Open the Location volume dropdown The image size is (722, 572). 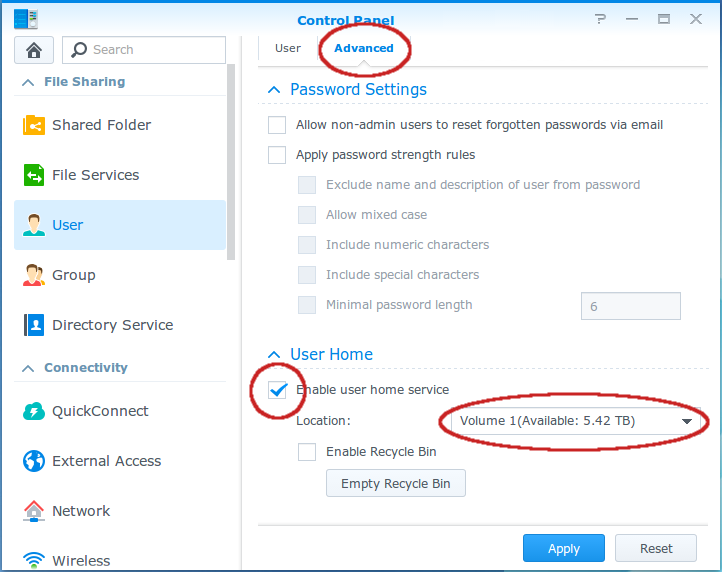click(x=573, y=421)
